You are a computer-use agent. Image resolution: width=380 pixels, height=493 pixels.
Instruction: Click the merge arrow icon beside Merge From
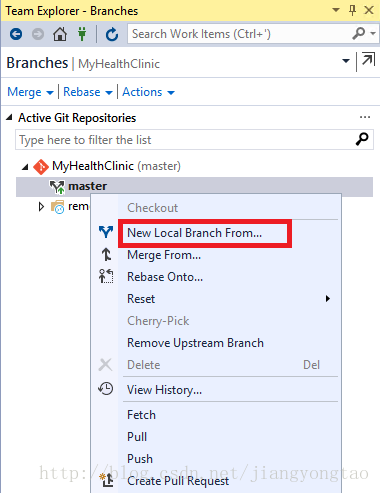click(x=106, y=255)
